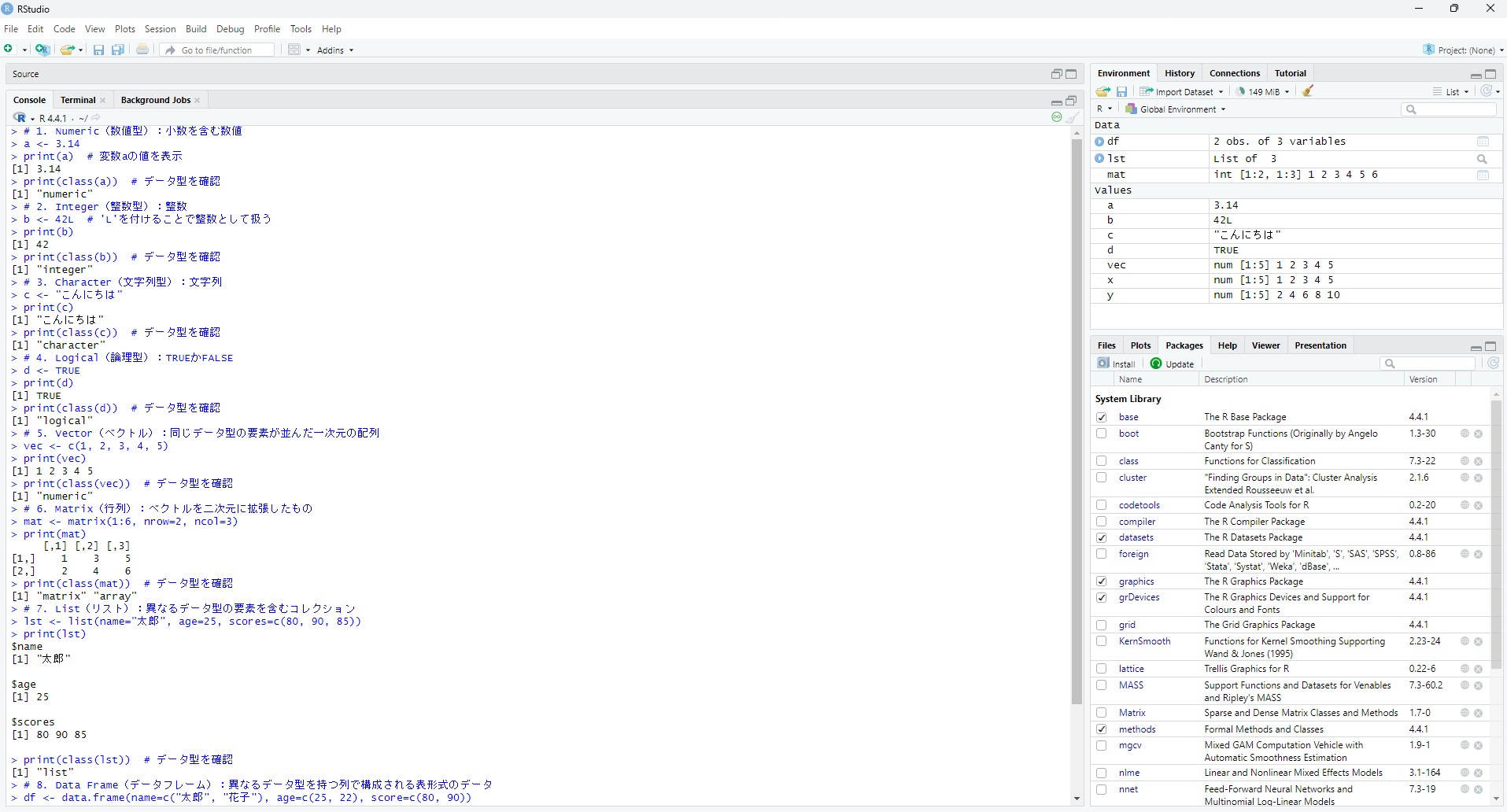Close the Terminal tab

pyautogui.click(x=103, y=101)
